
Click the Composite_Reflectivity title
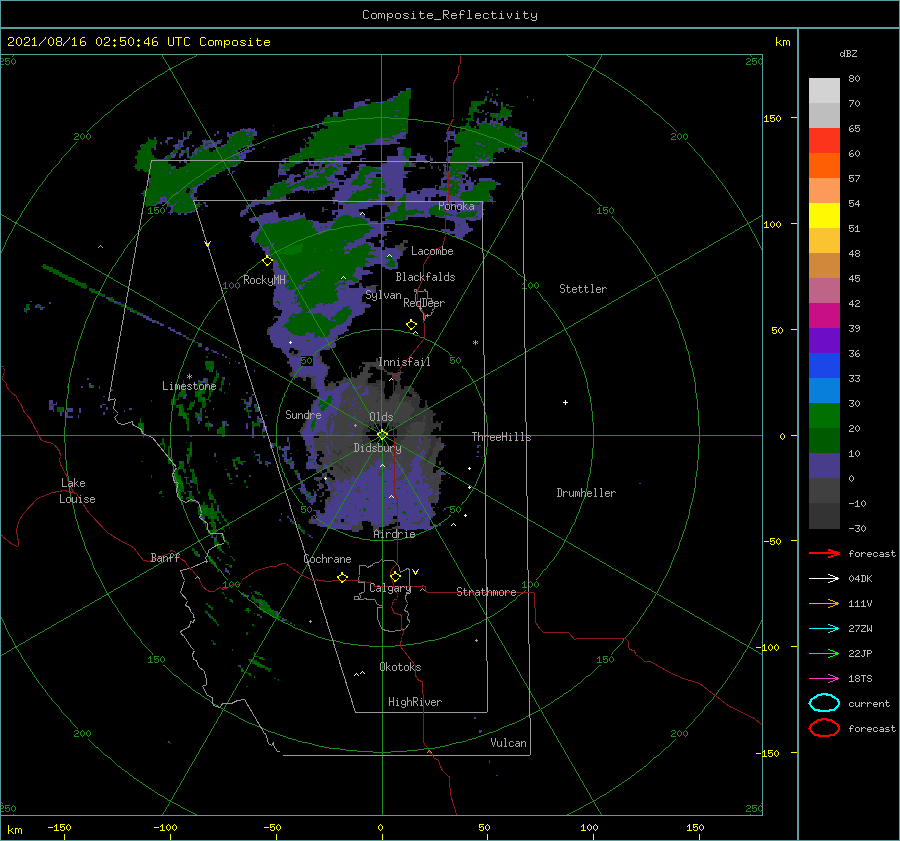[450, 15]
